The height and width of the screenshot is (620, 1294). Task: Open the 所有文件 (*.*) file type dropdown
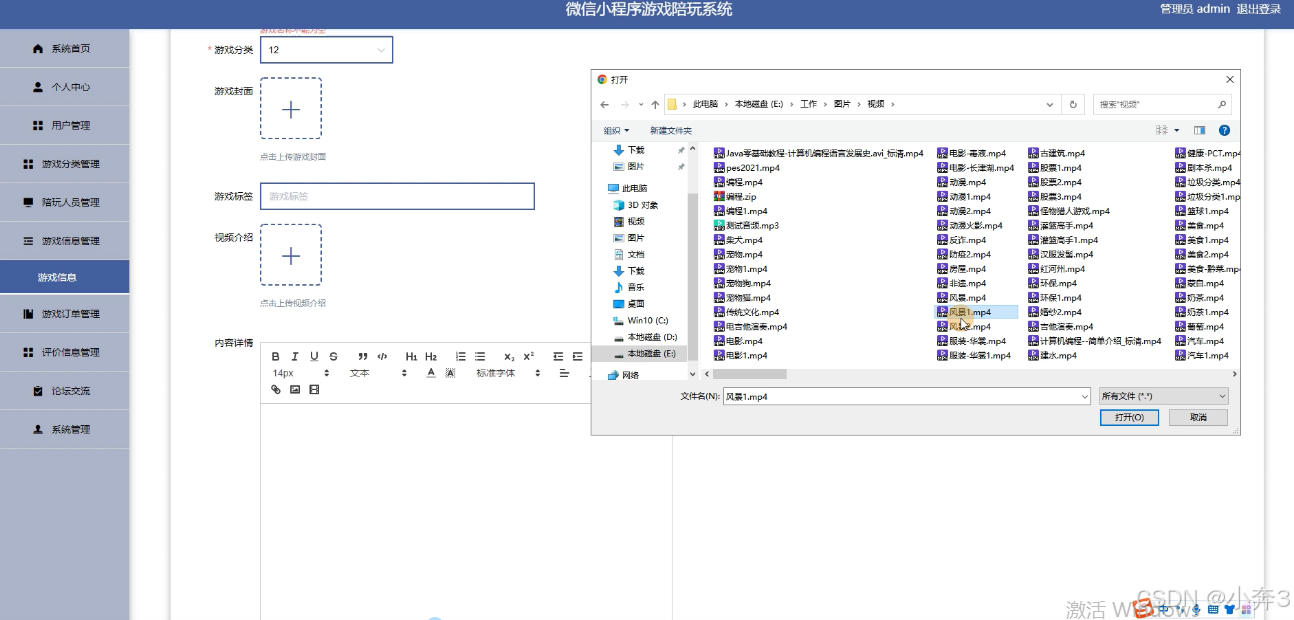click(x=1163, y=396)
